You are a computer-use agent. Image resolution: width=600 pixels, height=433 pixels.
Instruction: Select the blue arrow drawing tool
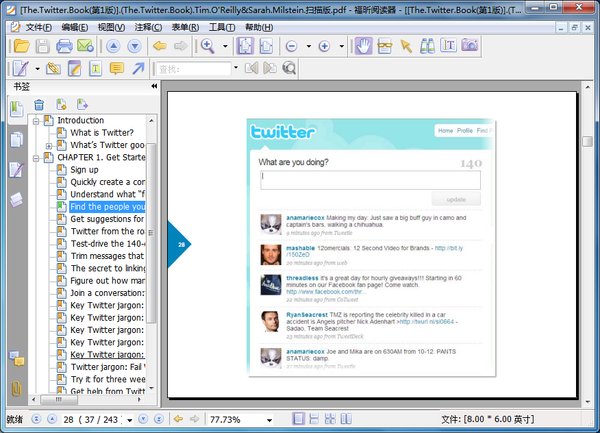click(138, 68)
